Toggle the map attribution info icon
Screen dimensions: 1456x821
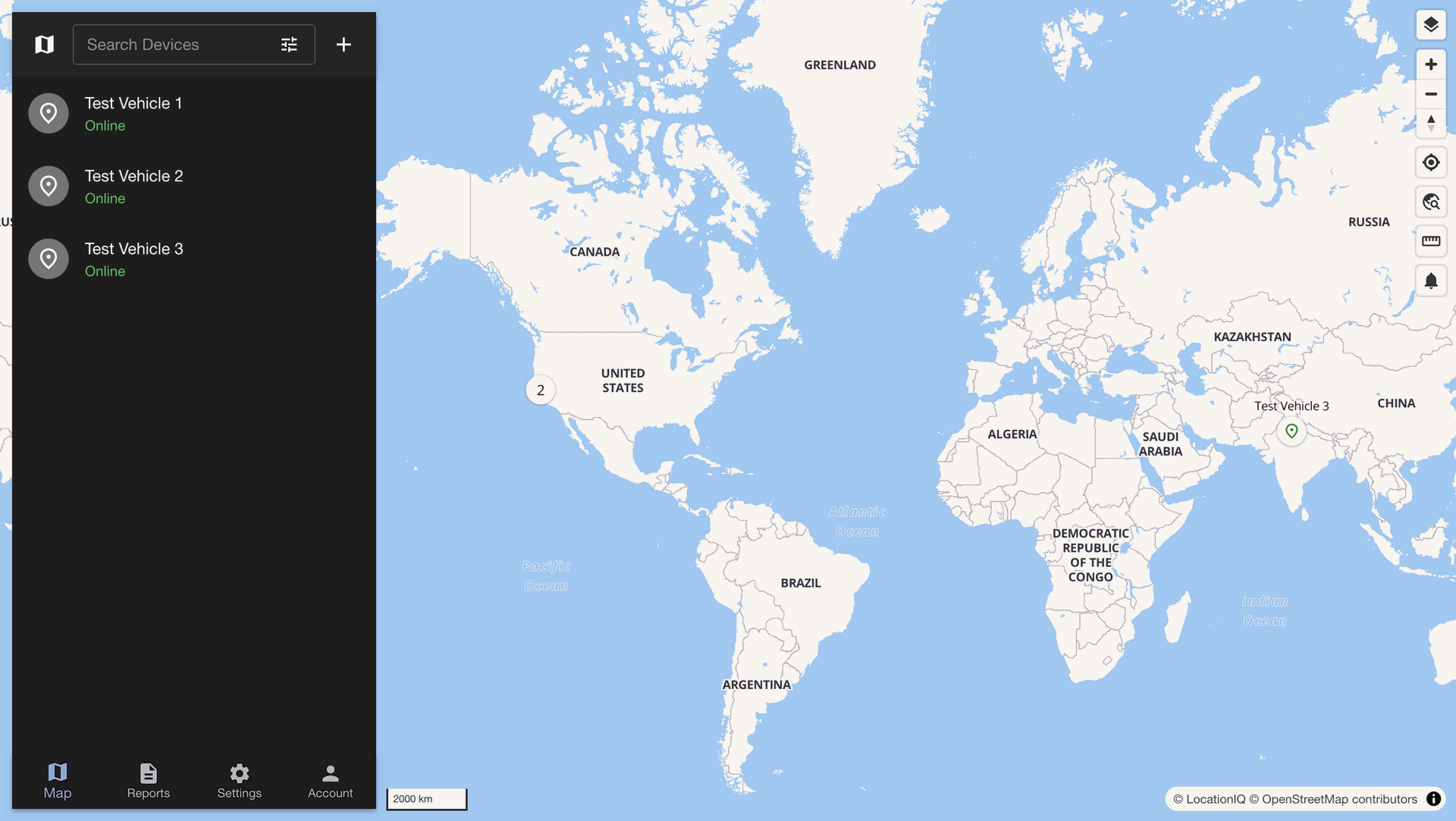point(1433,799)
